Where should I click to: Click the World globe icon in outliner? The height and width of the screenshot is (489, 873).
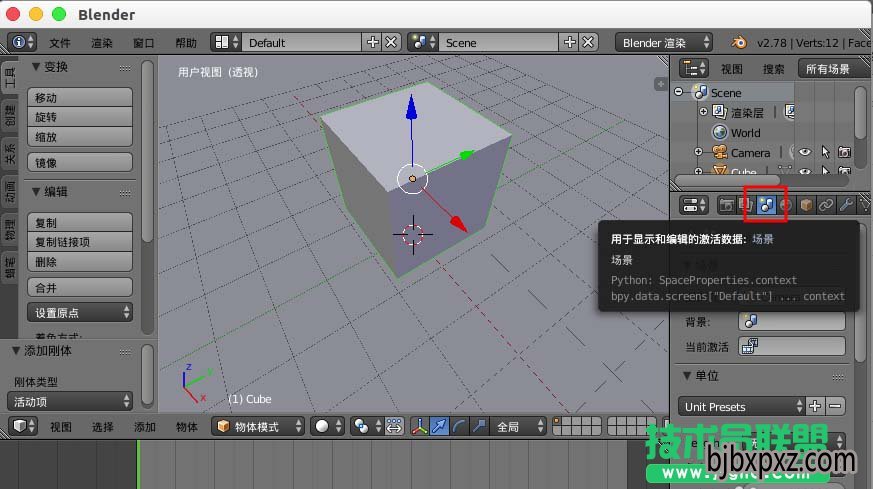point(720,132)
